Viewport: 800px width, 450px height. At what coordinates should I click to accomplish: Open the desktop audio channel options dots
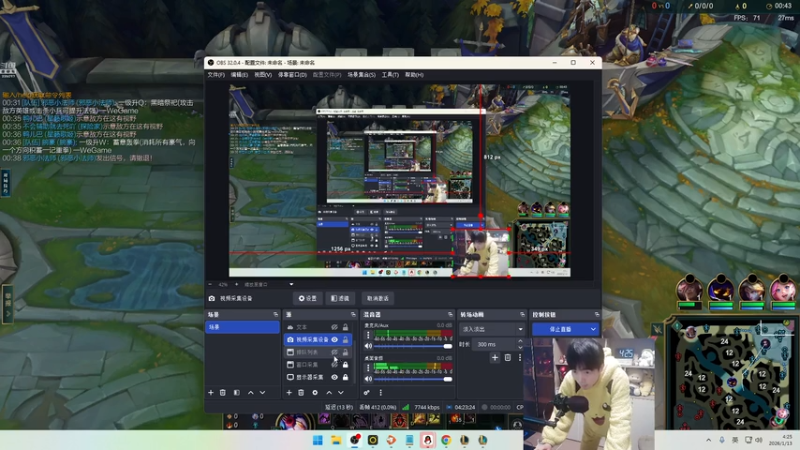(x=368, y=367)
